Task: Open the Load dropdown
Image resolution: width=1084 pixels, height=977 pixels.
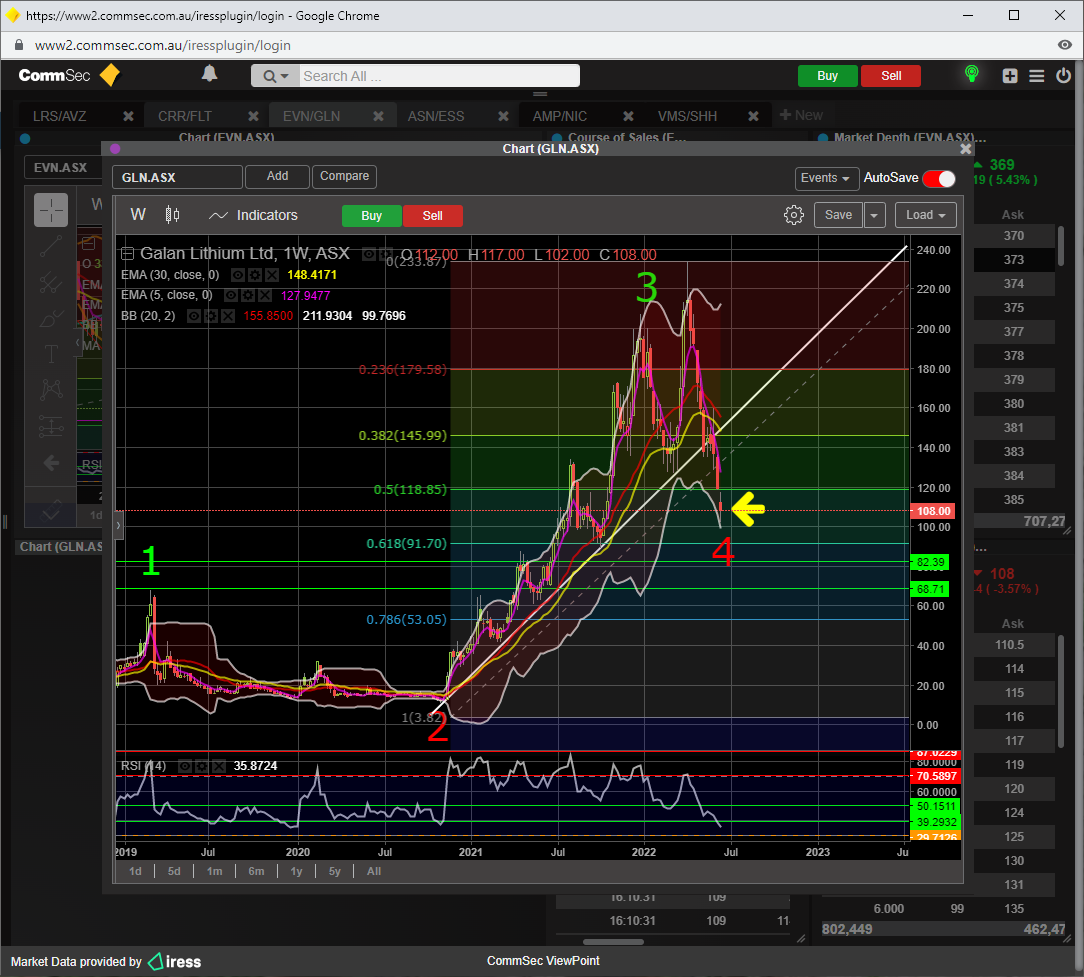Action: [926, 215]
